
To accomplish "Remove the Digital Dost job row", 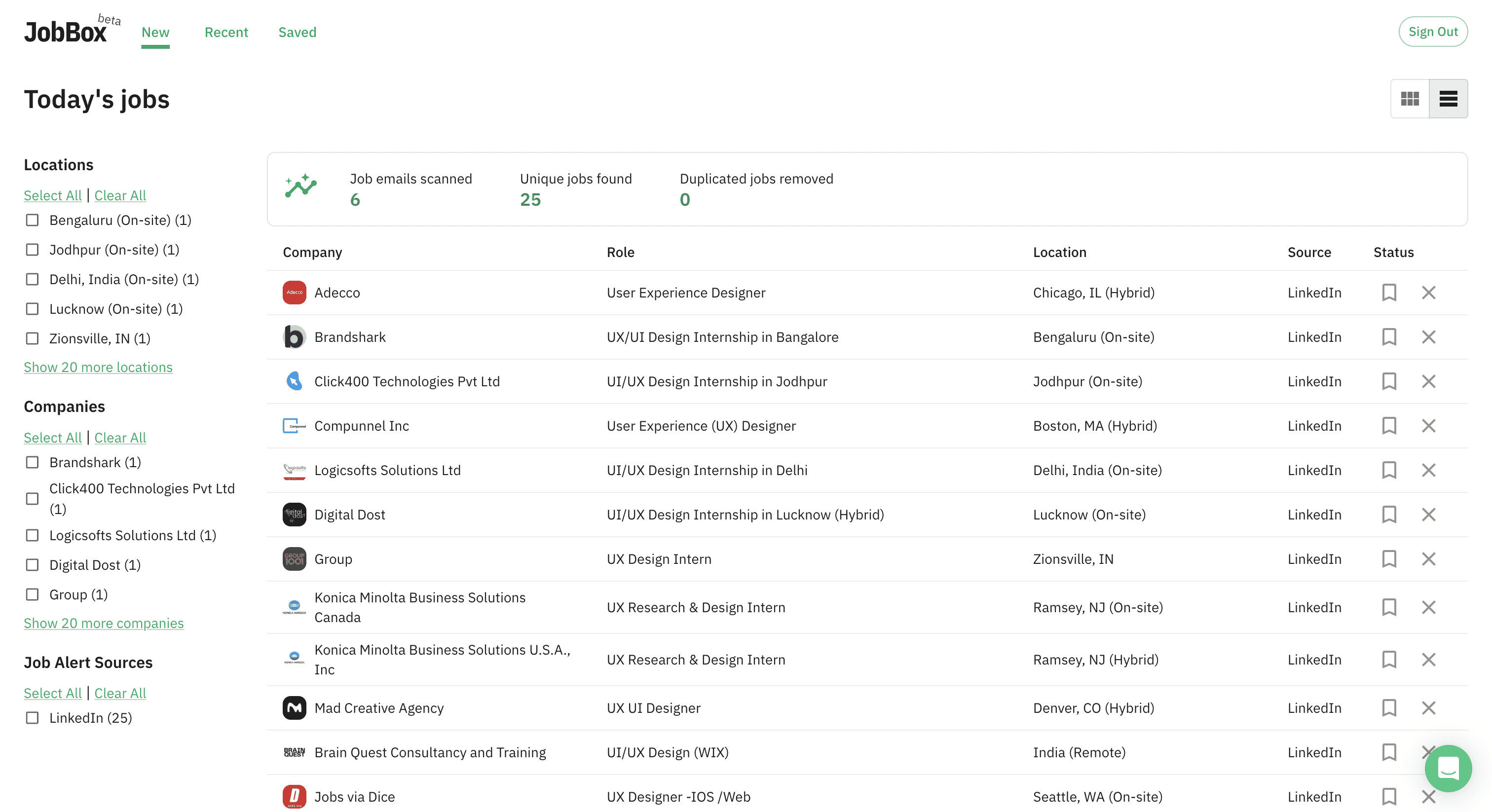I will pyautogui.click(x=1428, y=515).
